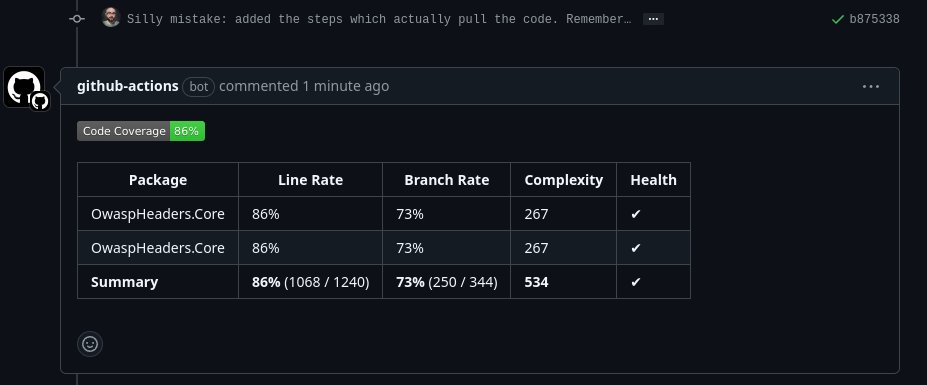Image resolution: width=927 pixels, height=385 pixels.
Task: Click the github-actions author name
Action: pyautogui.click(x=128, y=86)
